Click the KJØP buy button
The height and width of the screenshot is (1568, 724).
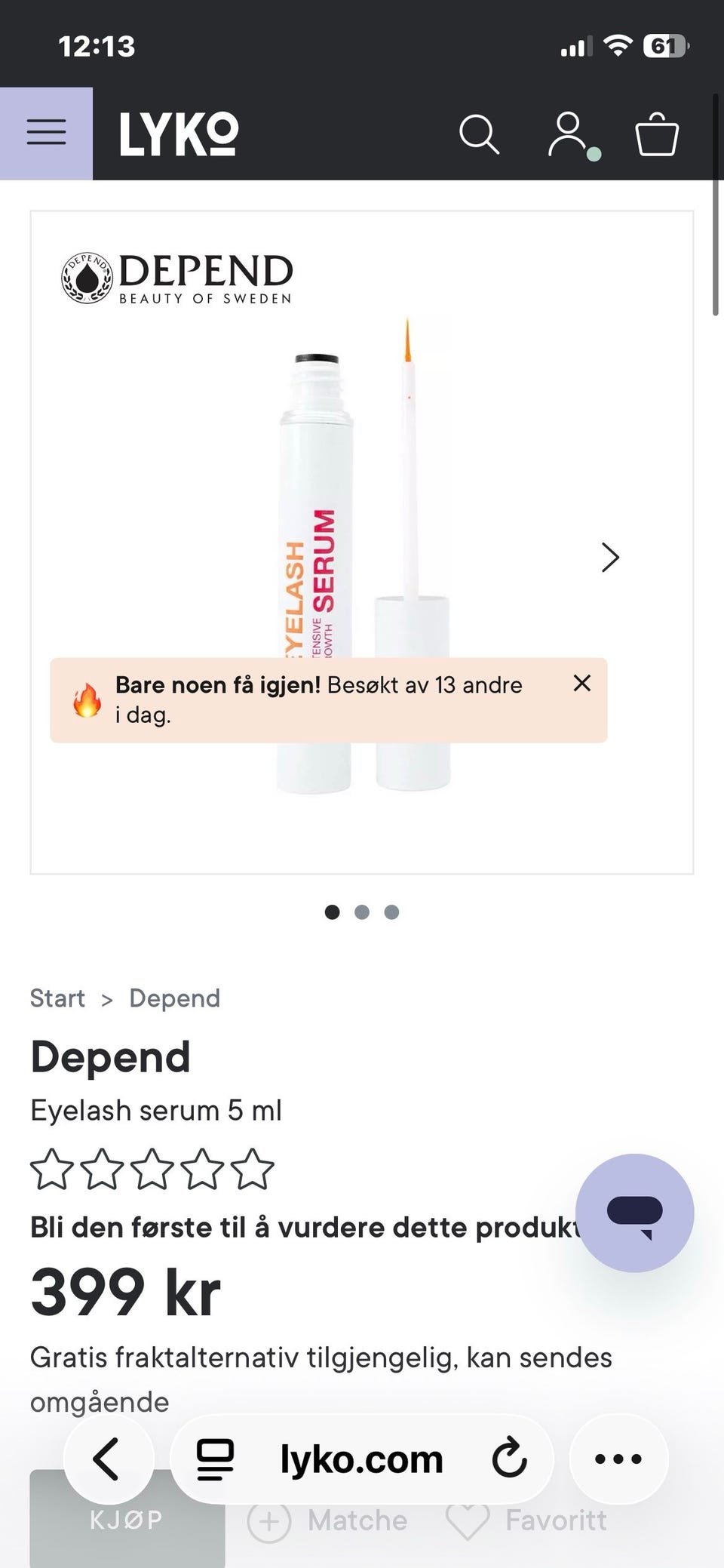click(x=127, y=1518)
